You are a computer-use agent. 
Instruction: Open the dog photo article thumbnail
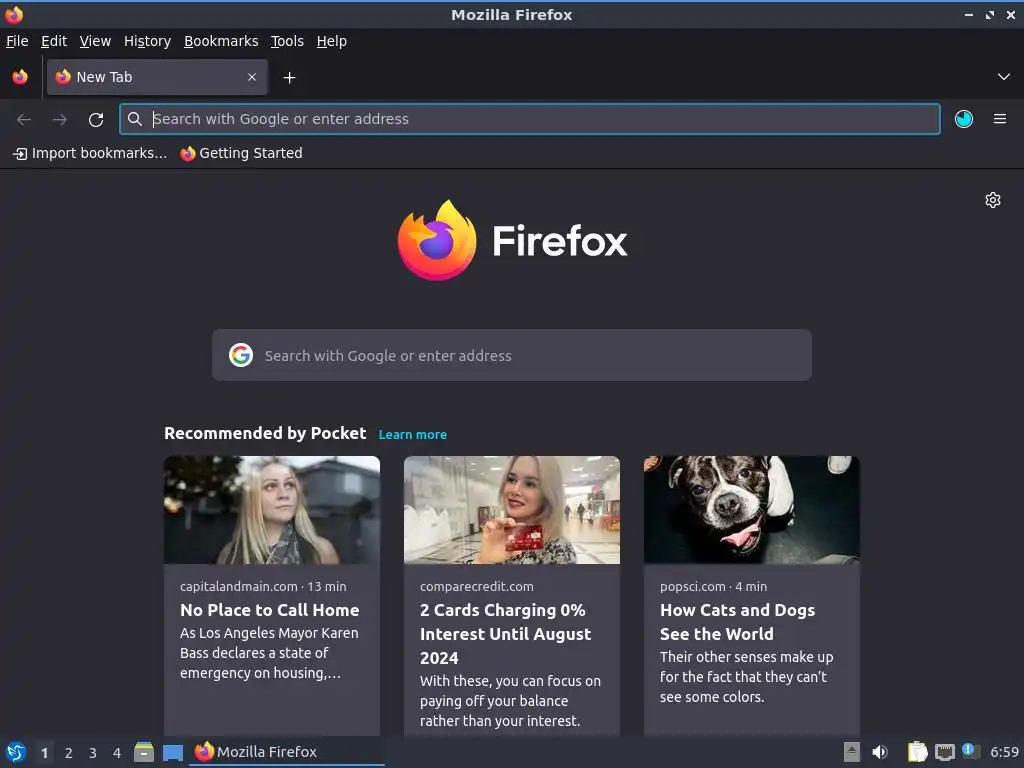coord(752,509)
